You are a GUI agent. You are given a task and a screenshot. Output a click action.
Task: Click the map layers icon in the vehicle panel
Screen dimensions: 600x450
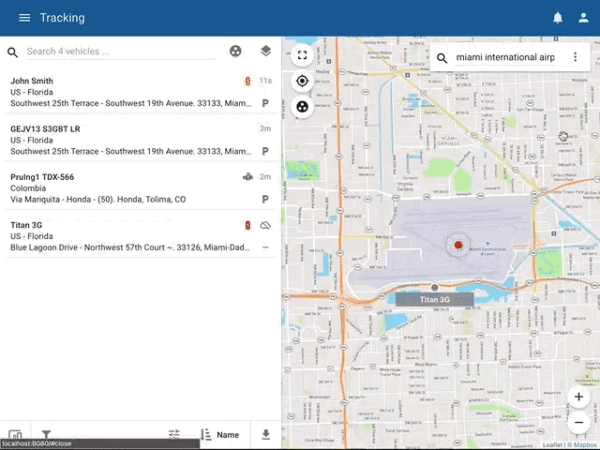tap(265, 51)
